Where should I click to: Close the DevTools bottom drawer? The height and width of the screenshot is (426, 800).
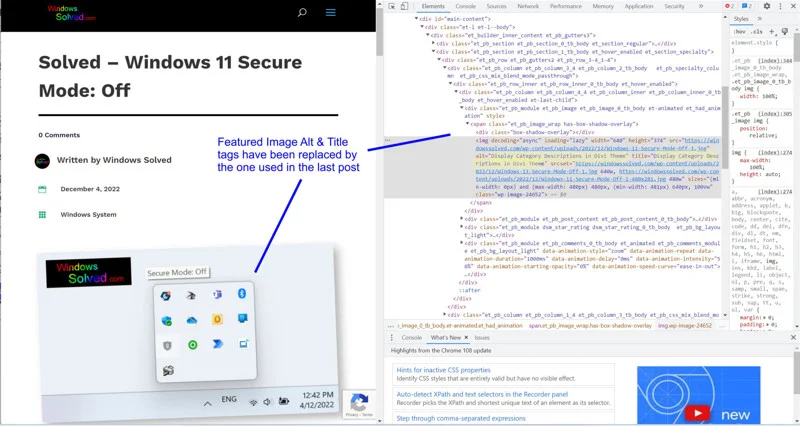coord(793,337)
